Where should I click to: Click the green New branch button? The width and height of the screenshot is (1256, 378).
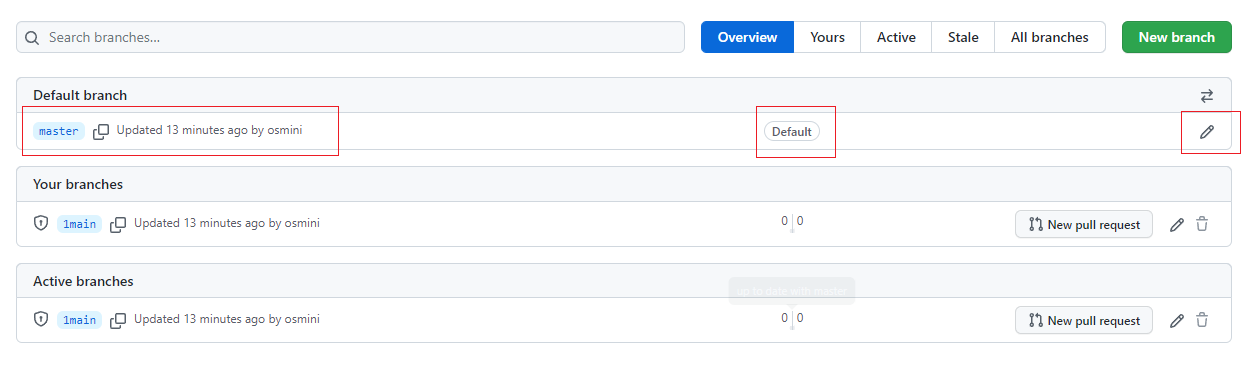(x=1177, y=37)
